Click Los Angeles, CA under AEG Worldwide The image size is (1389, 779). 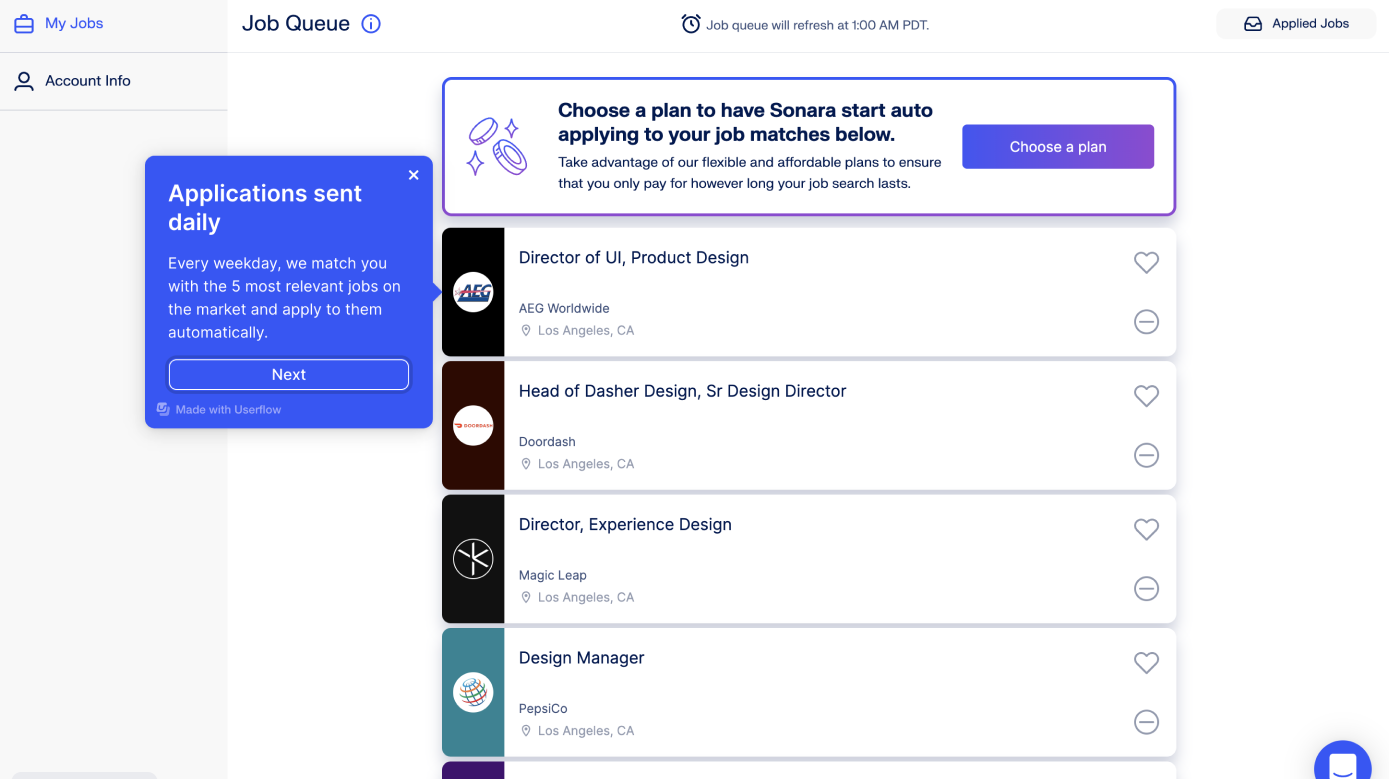[586, 331]
